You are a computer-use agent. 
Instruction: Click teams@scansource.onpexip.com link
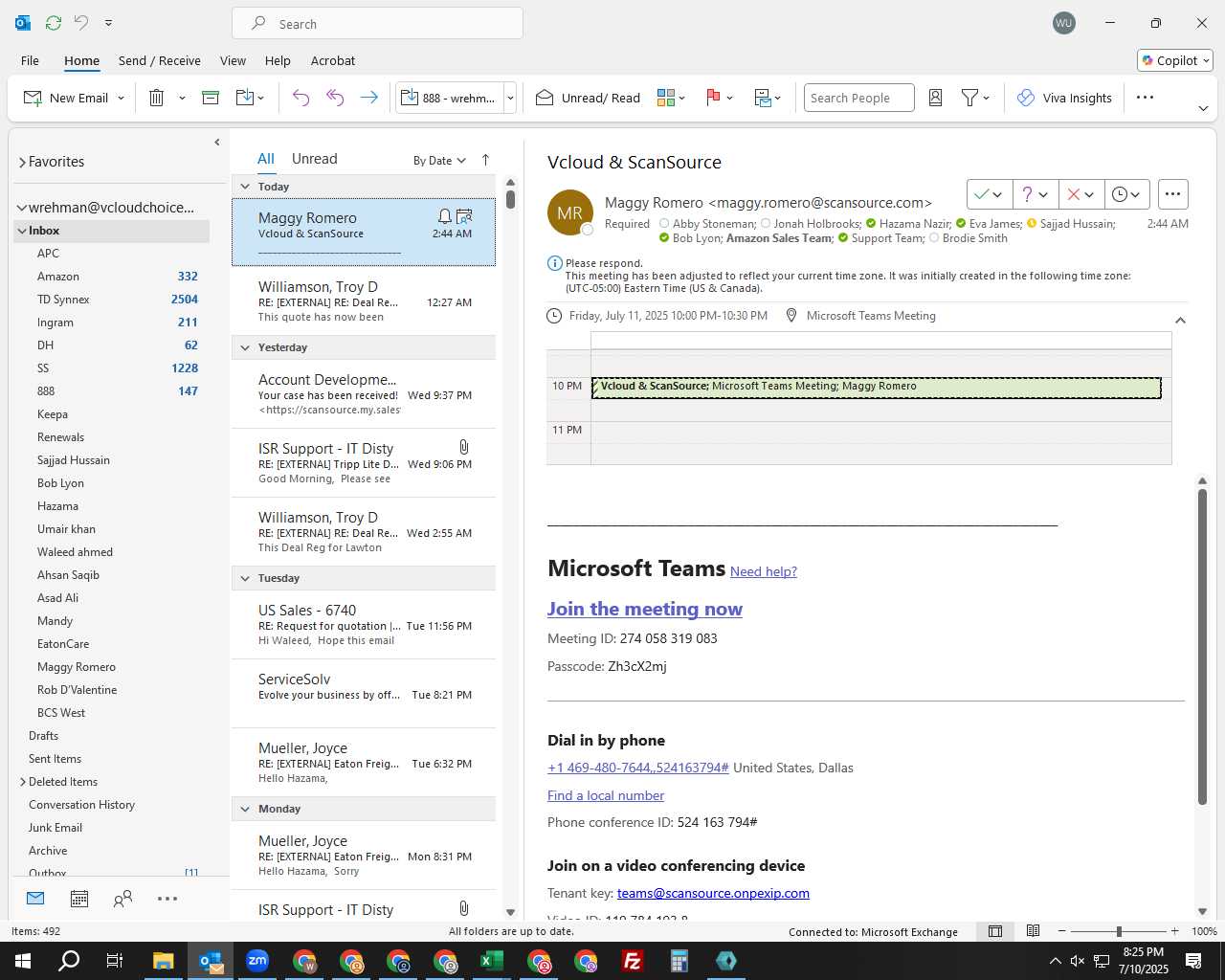tap(713, 893)
